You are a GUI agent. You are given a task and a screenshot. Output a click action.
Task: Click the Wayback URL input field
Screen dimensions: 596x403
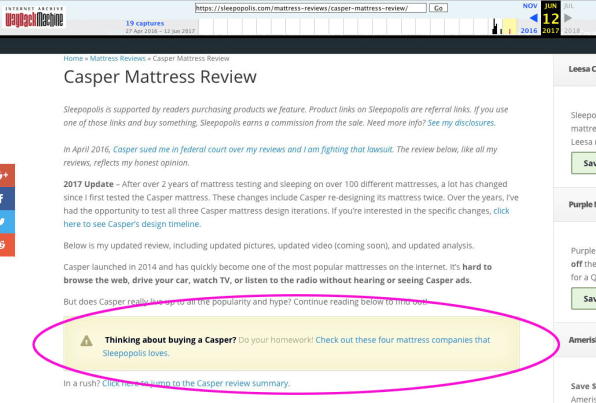point(311,8)
